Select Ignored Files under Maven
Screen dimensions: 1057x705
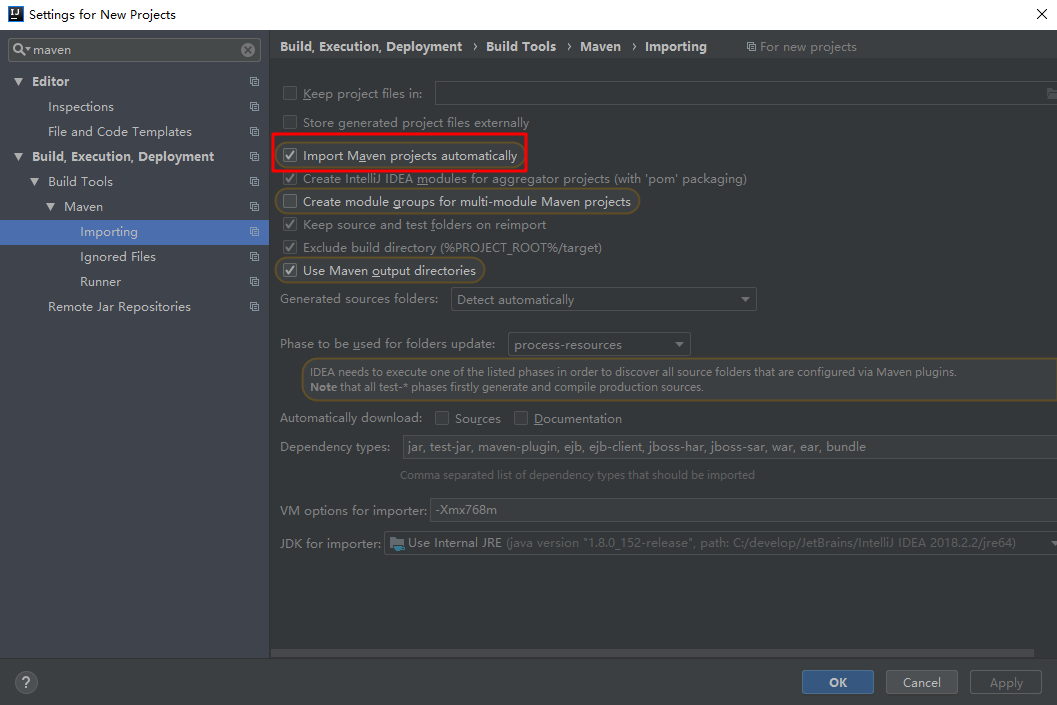coord(118,257)
